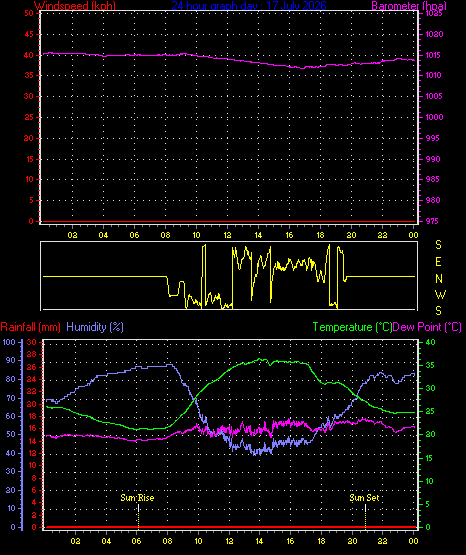Click the "Barometer (hpa)" axis title
Image resolution: width=466 pixels, height=555 pixels.
pyautogui.click(x=409, y=6)
